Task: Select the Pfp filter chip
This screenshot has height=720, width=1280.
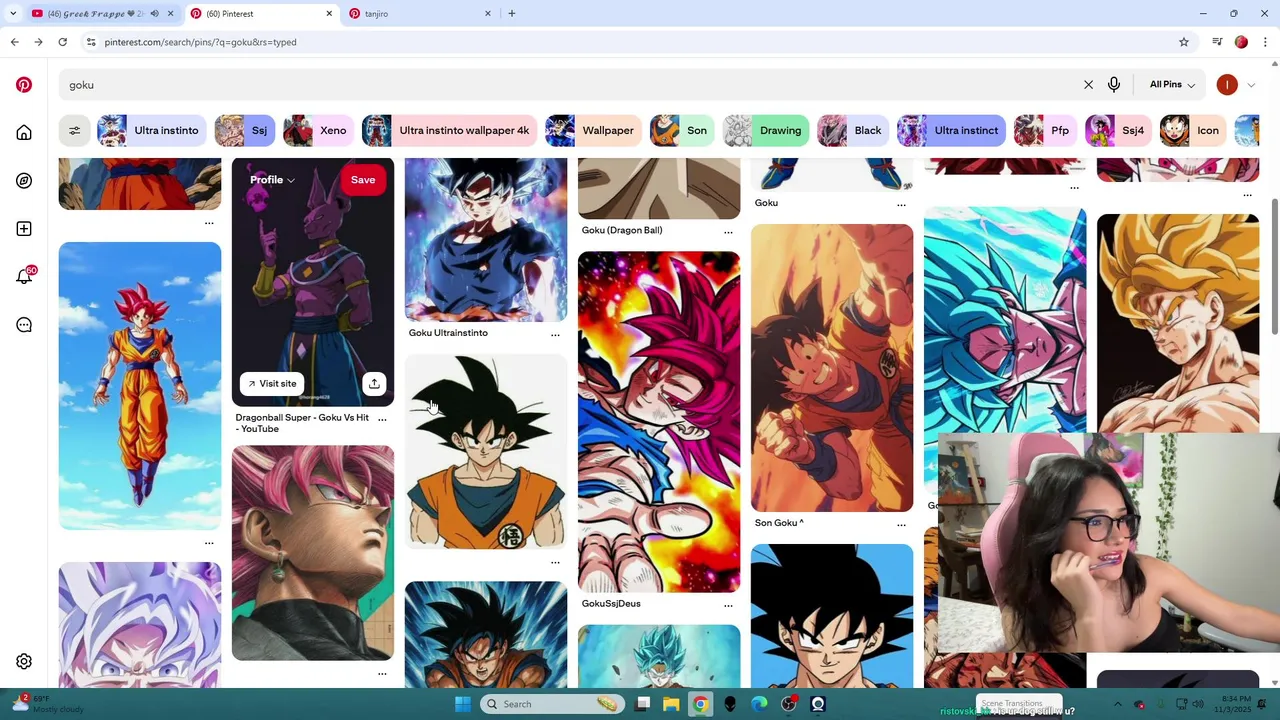Action: tap(1045, 131)
